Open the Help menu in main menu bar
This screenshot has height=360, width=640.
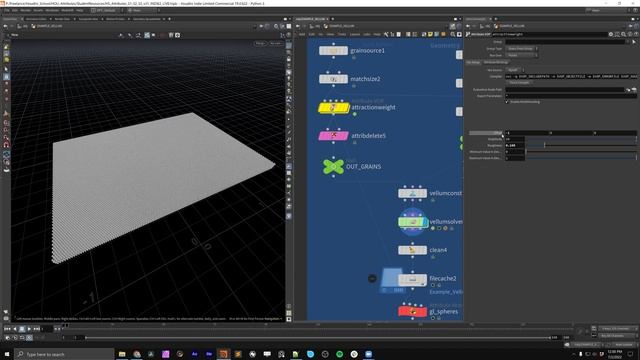click(x=80, y=10)
